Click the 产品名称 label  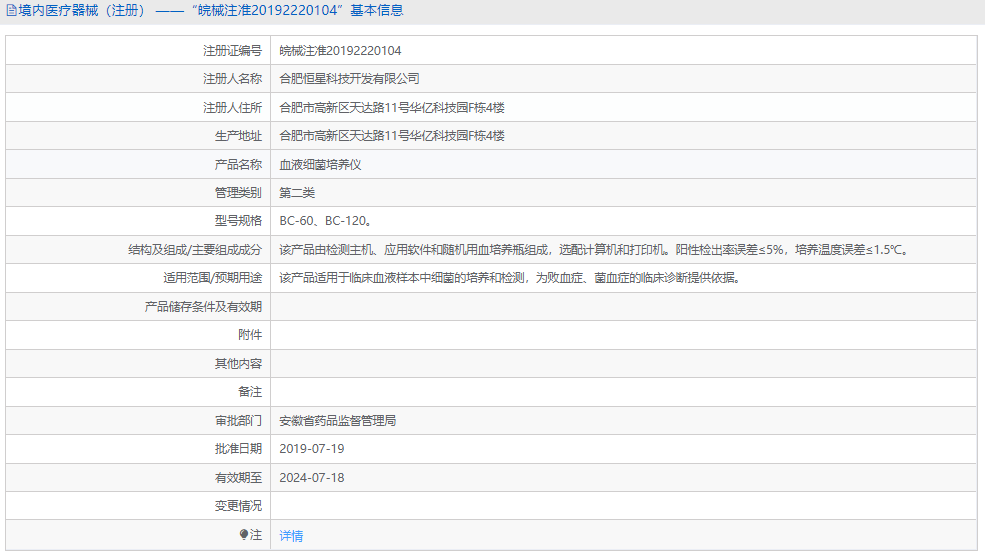[238, 165]
